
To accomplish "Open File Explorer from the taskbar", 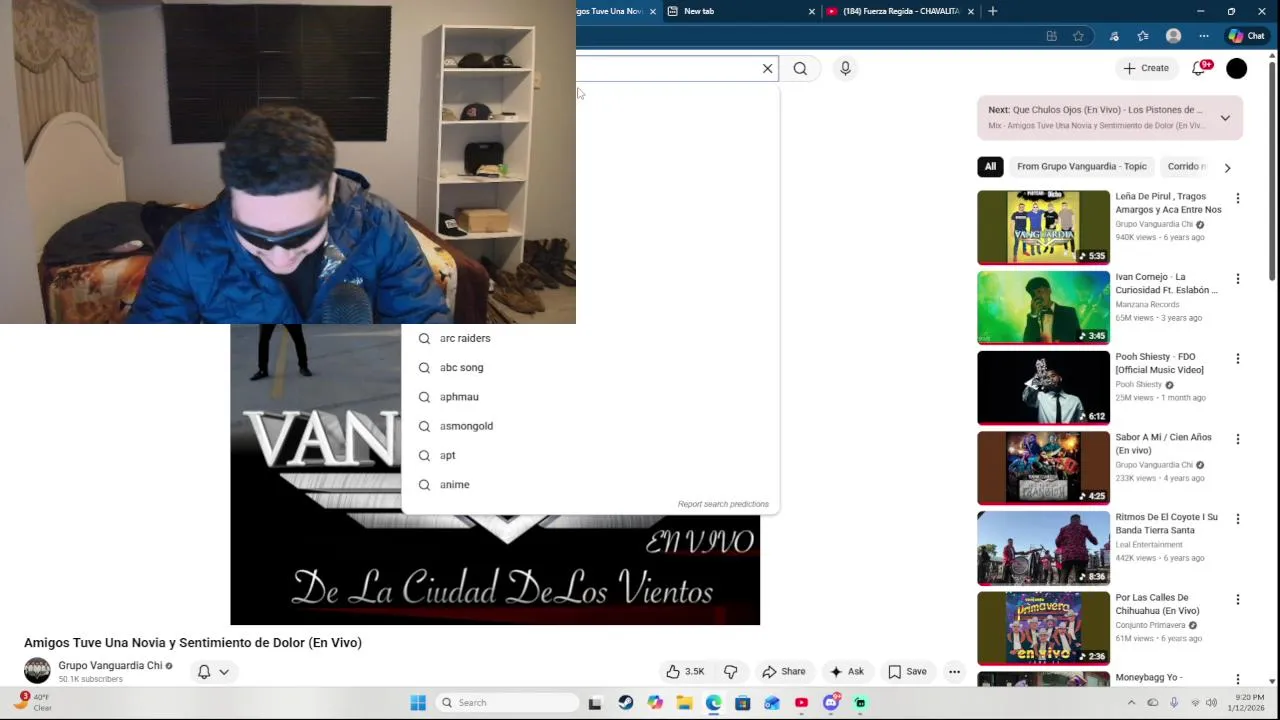I will point(684,703).
